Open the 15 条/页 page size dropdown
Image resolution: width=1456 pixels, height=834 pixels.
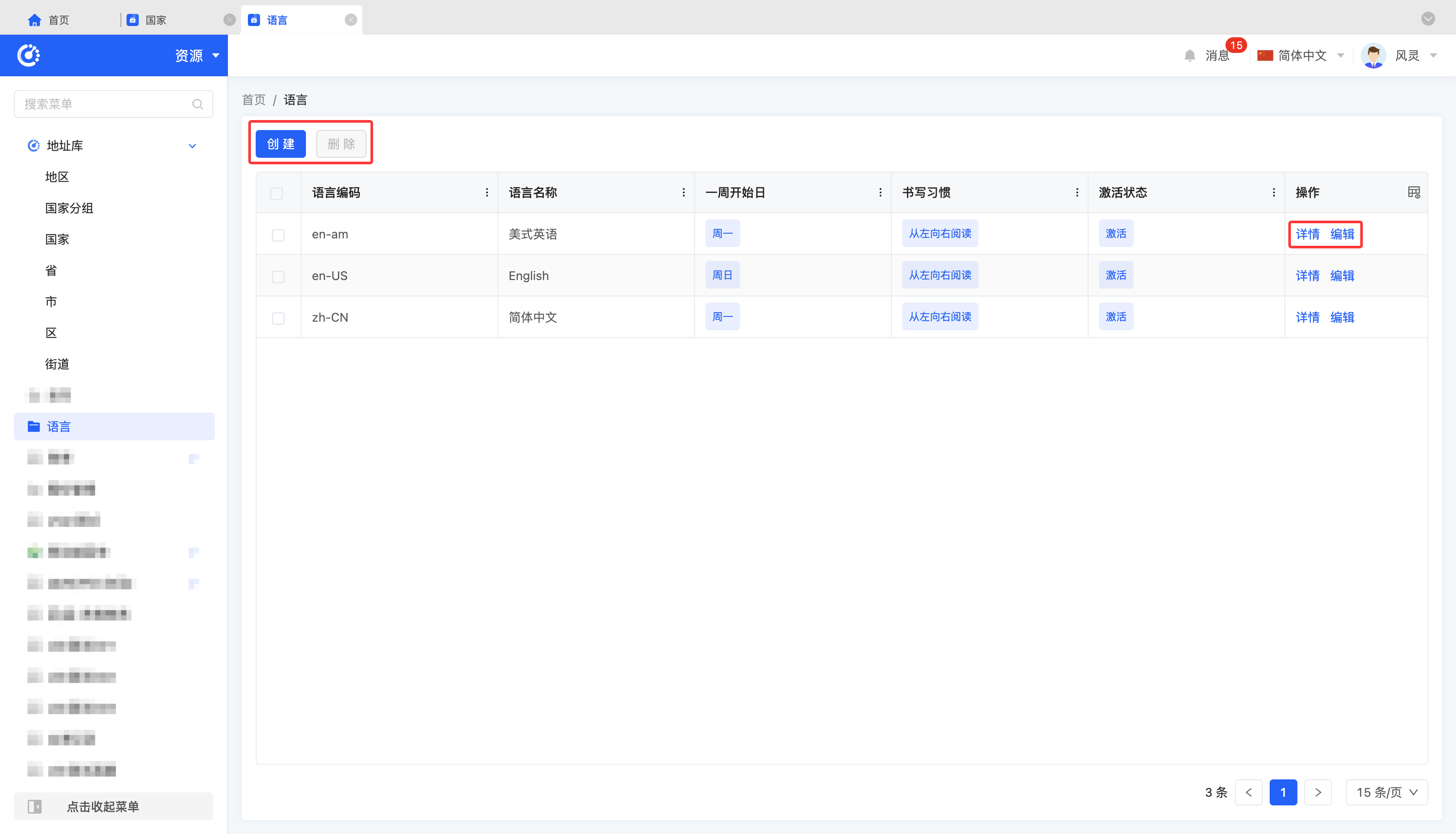point(1386,792)
